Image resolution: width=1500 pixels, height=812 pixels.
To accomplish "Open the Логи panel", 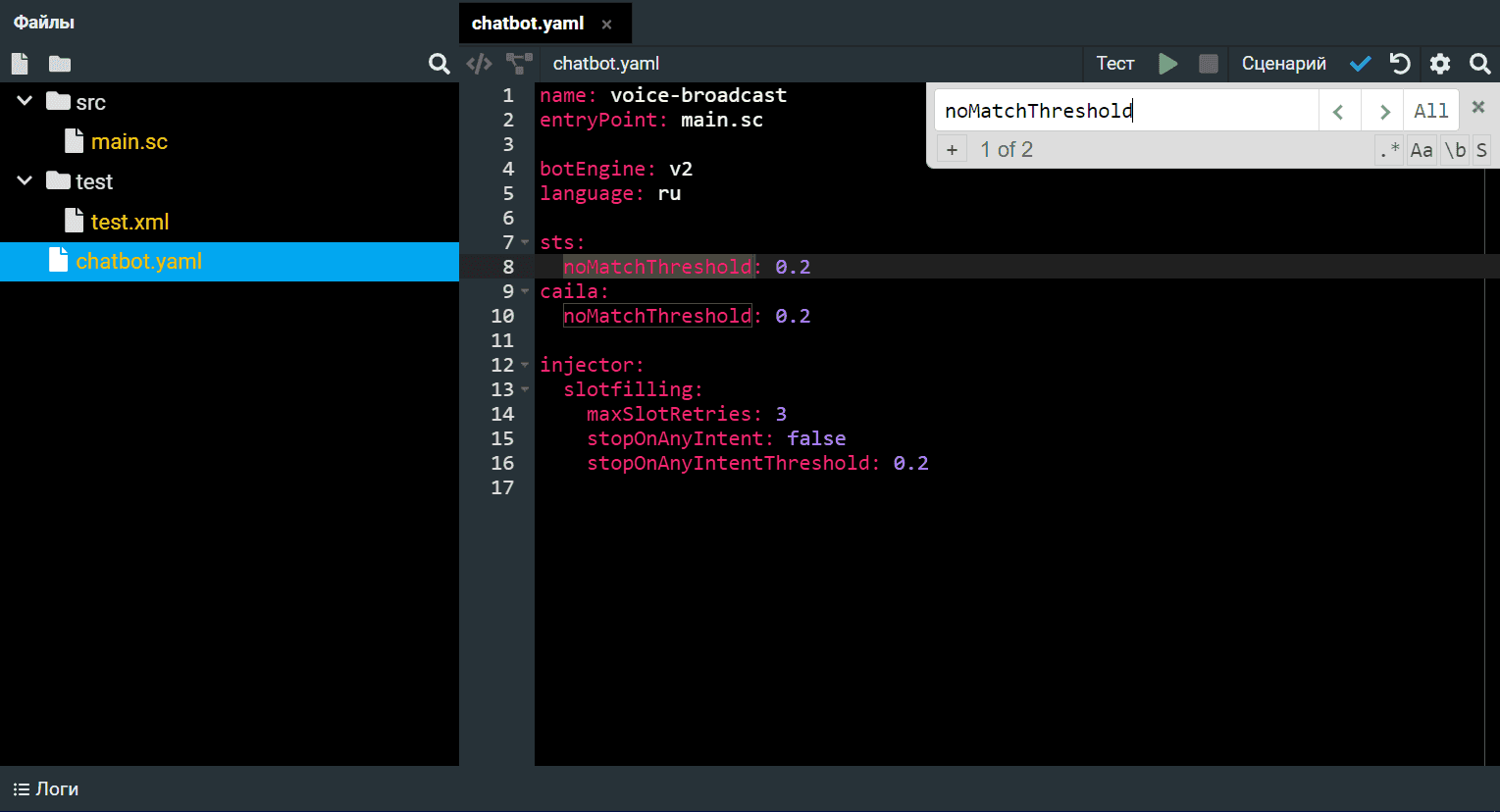I will coord(45,788).
